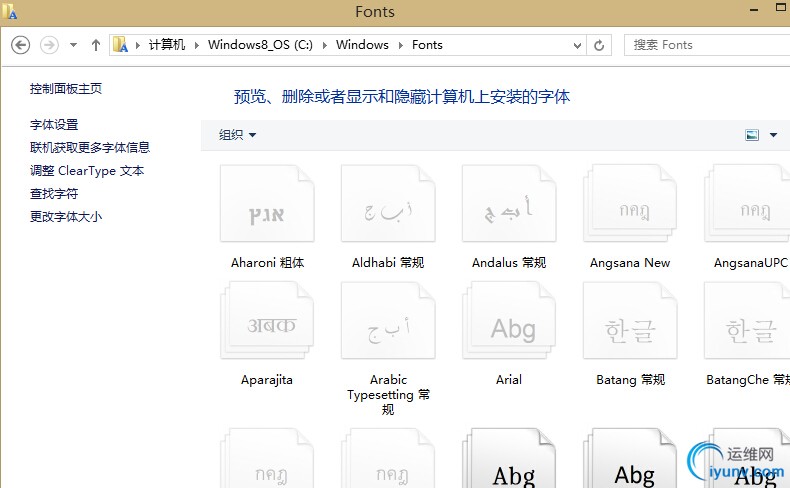
Task: Click the Aharoni 粗体 label
Action: [268, 263]
